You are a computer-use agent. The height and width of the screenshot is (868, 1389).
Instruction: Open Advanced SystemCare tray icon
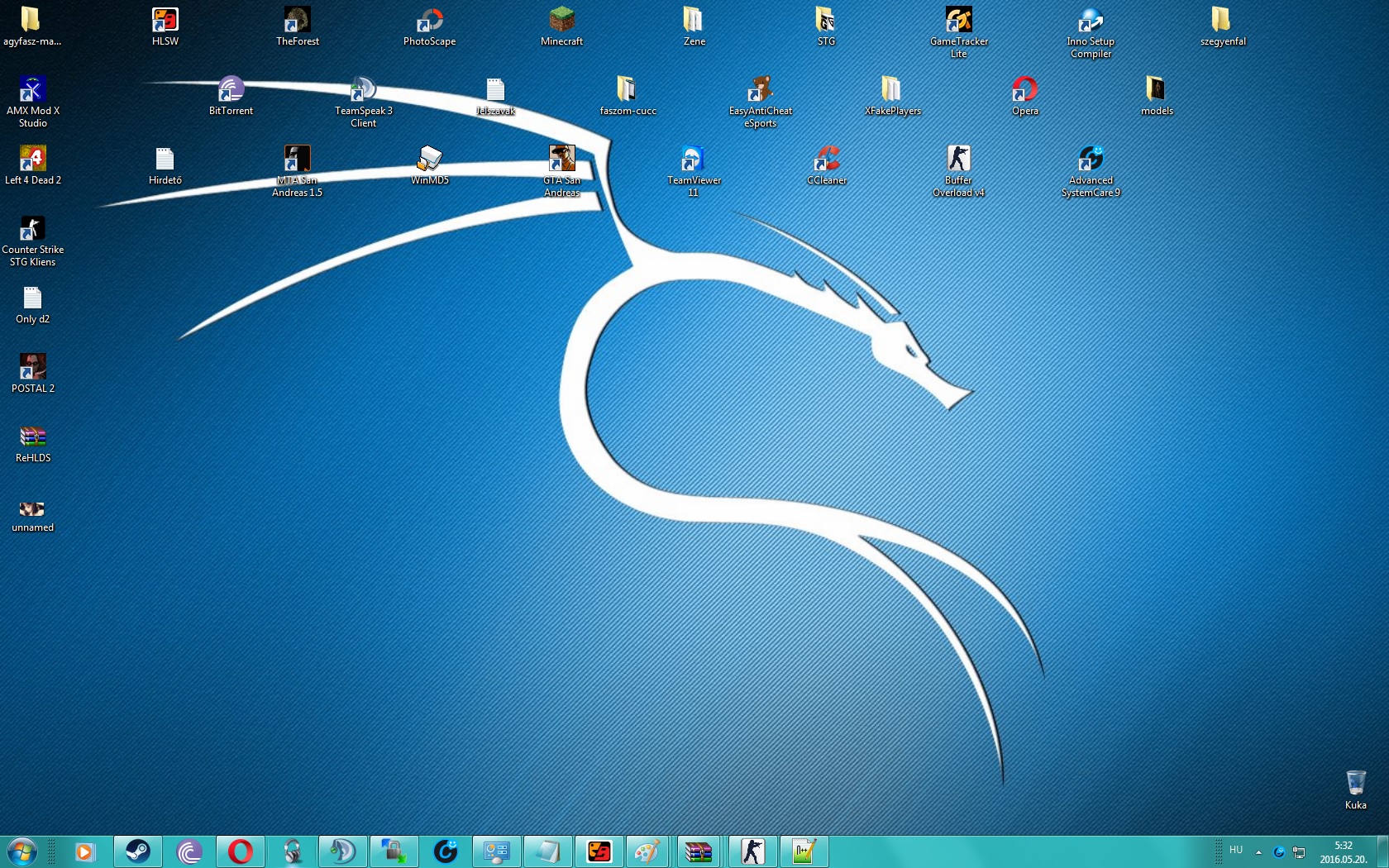(1279, 851)
